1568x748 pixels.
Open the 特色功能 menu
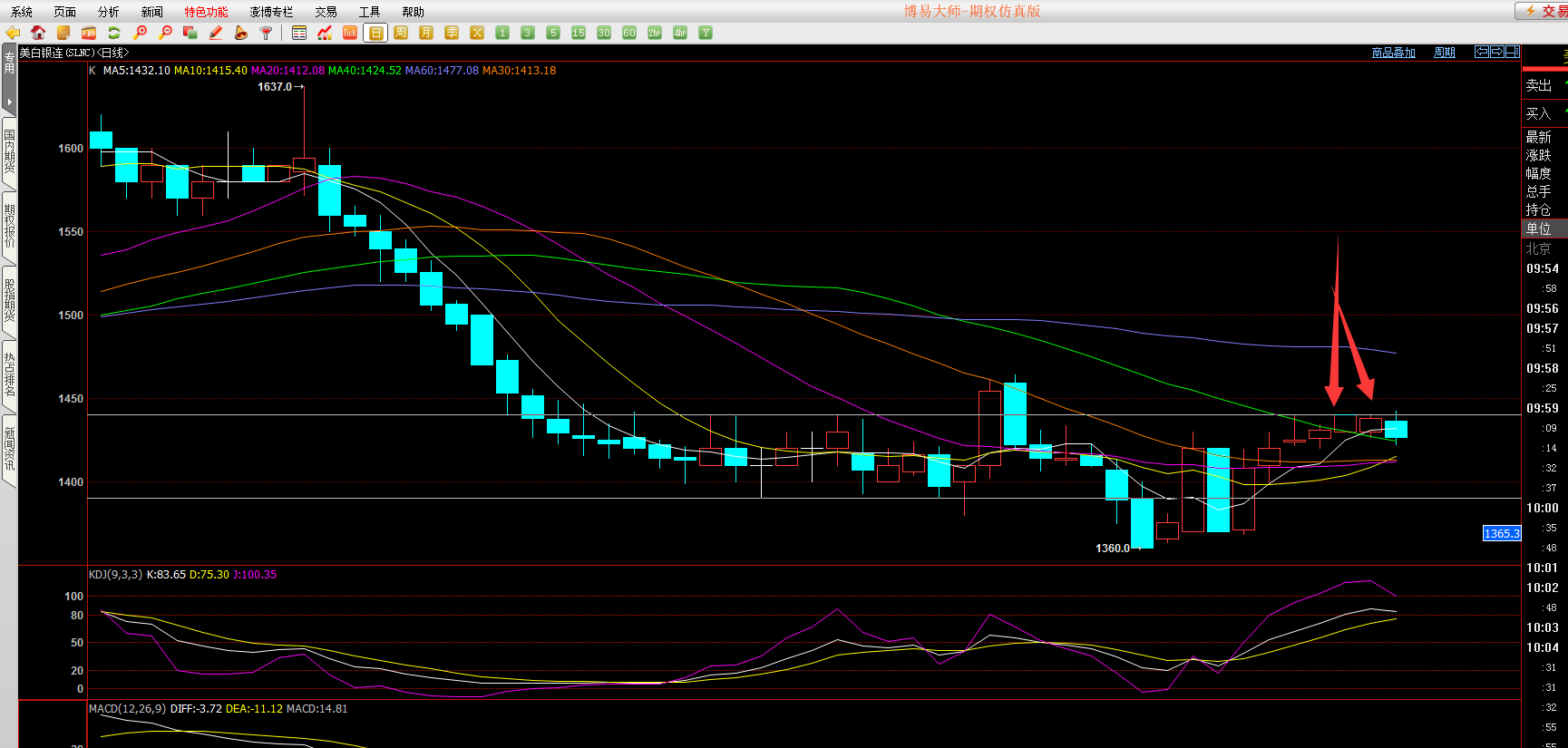point(206,12)
